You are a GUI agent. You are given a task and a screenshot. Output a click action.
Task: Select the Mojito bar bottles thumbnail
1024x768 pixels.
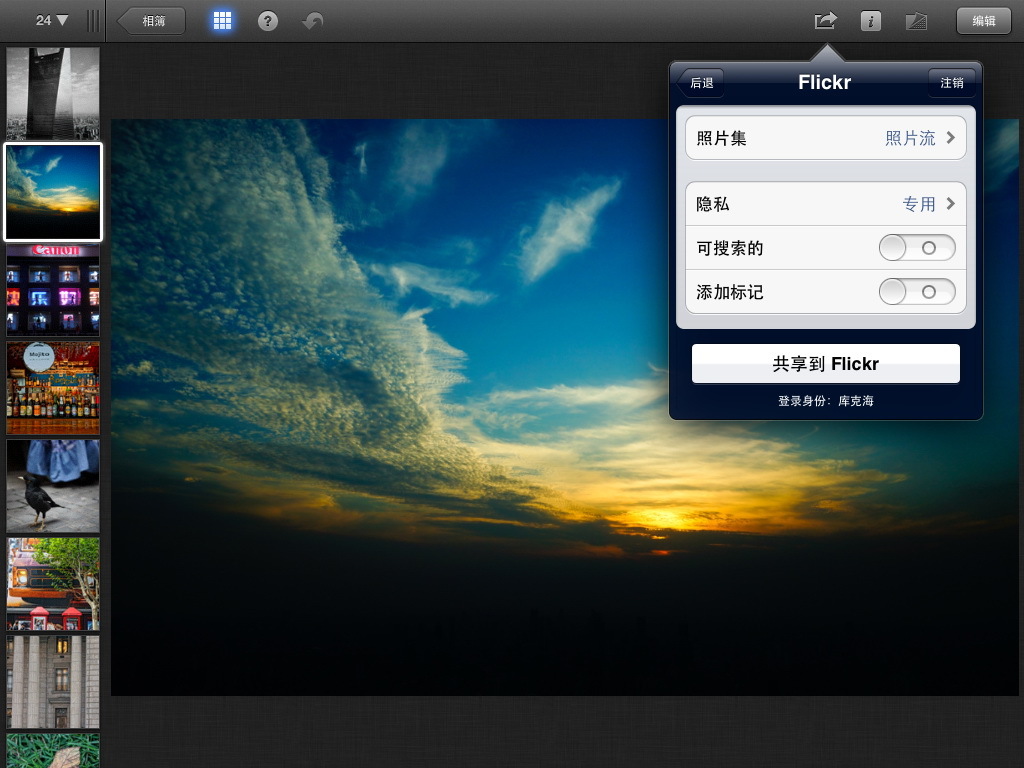(x=53, y=387)
